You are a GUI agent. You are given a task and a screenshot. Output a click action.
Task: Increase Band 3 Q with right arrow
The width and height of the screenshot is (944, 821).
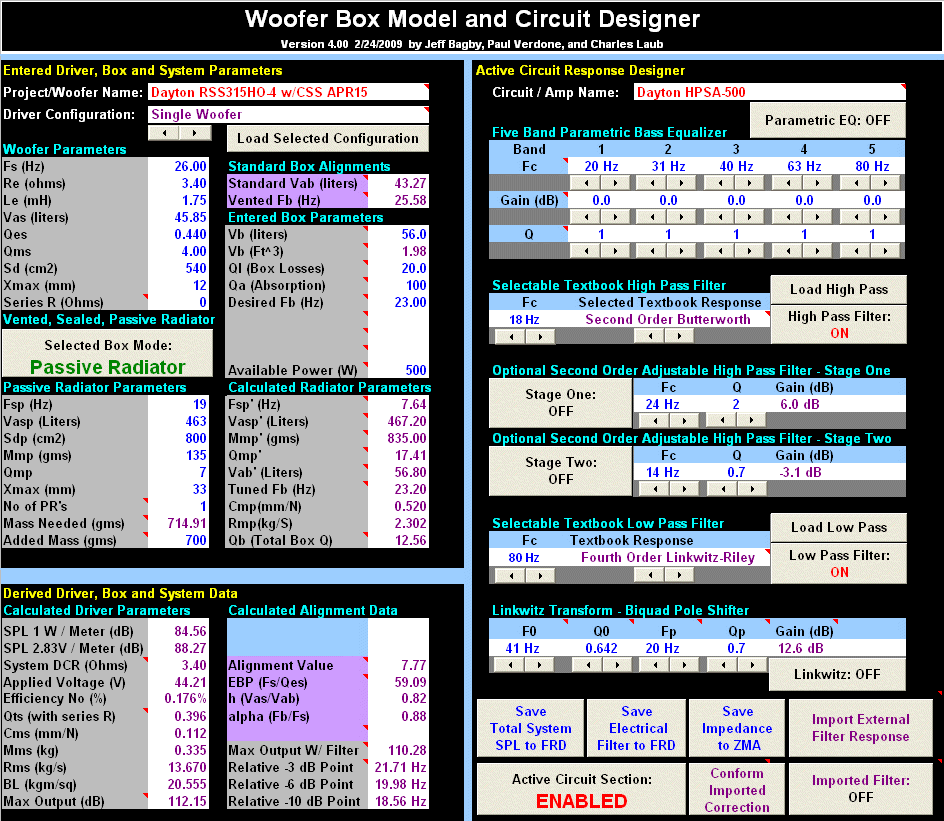[x=750, y=251]
